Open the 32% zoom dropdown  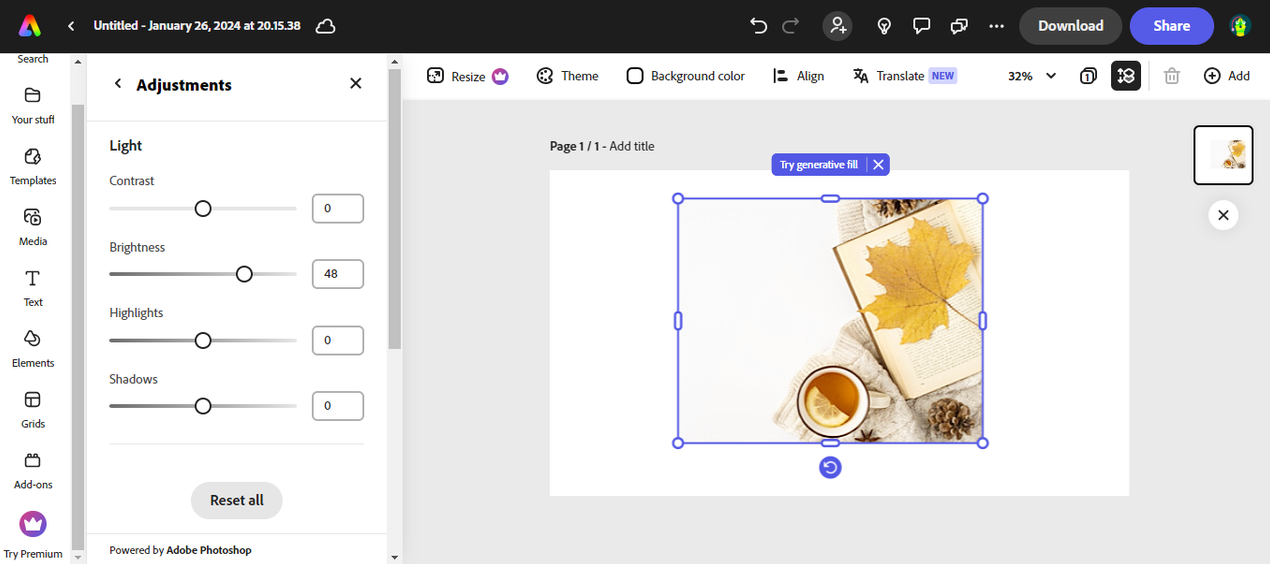[1032, 76]
